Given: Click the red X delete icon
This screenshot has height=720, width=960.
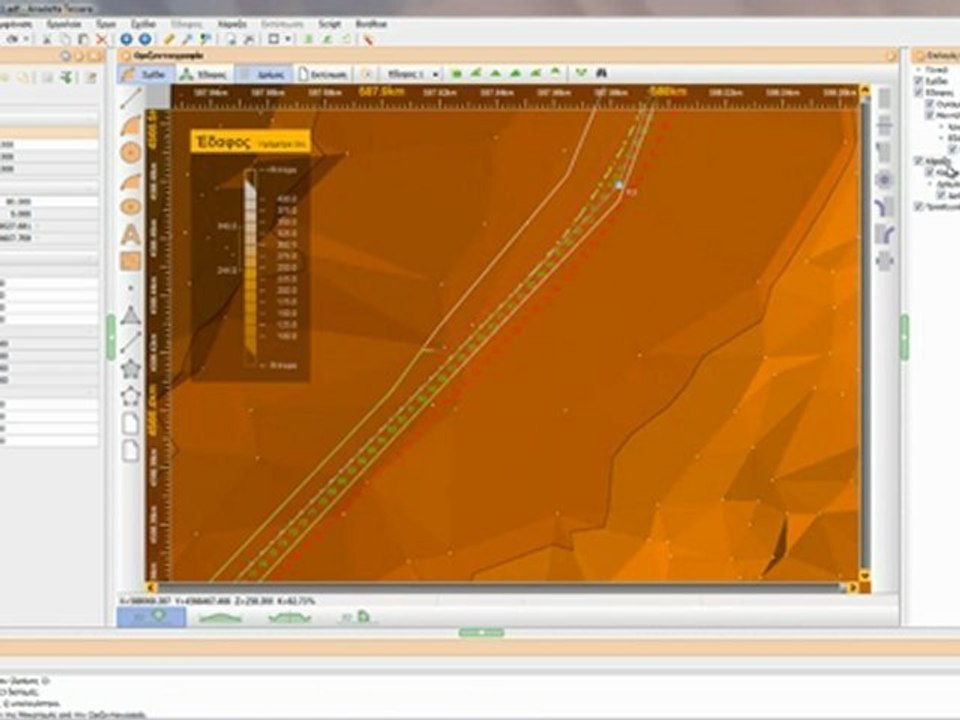Looking at the screenshot, I should (102, 39).
